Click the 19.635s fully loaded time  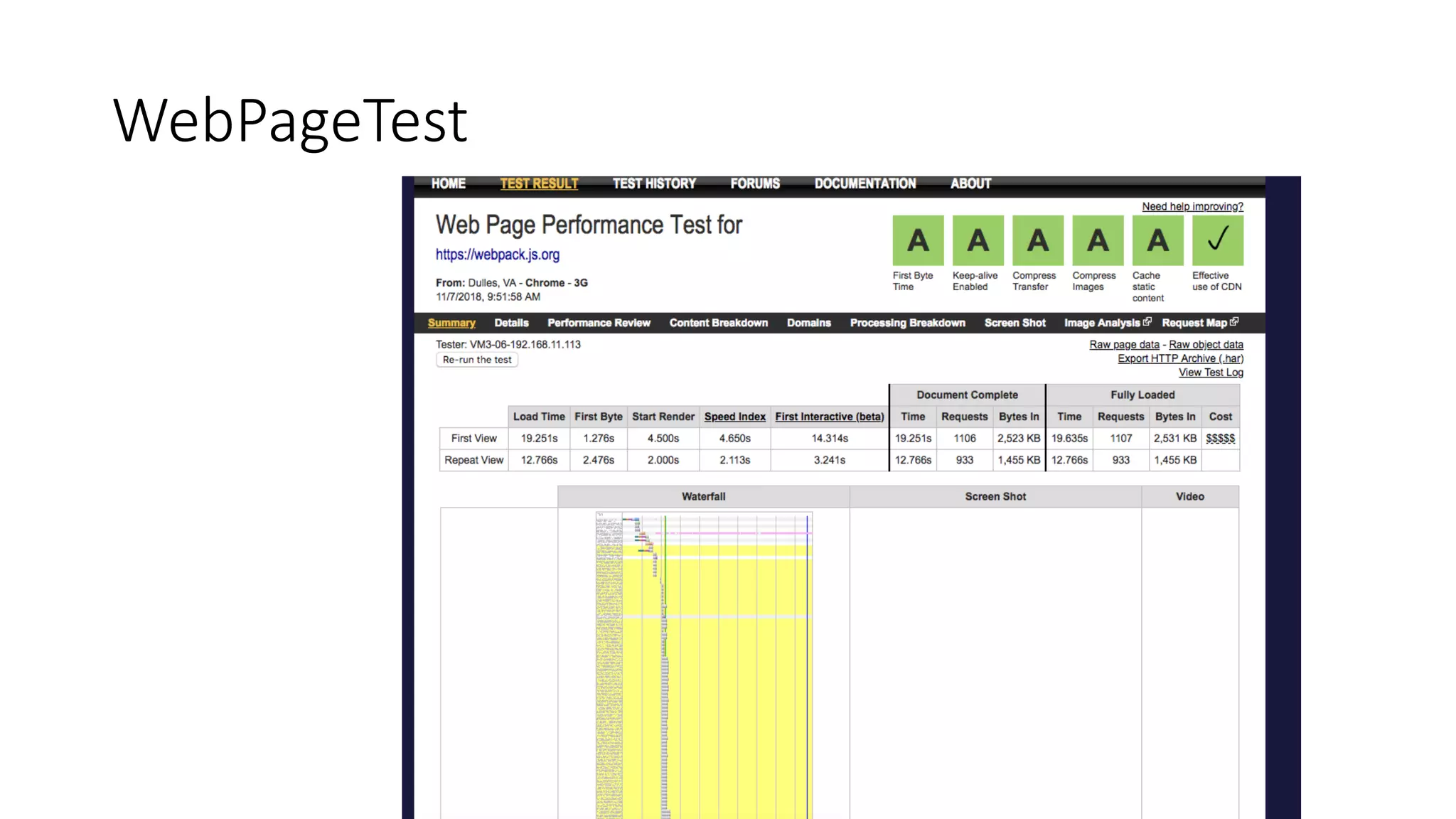1069,439
